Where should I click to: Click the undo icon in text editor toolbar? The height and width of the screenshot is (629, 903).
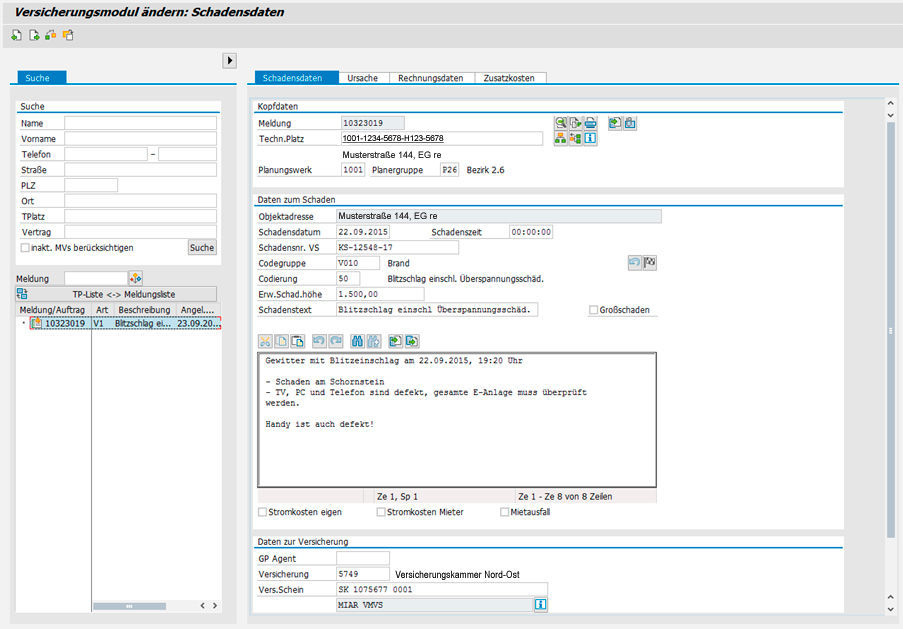317,341
